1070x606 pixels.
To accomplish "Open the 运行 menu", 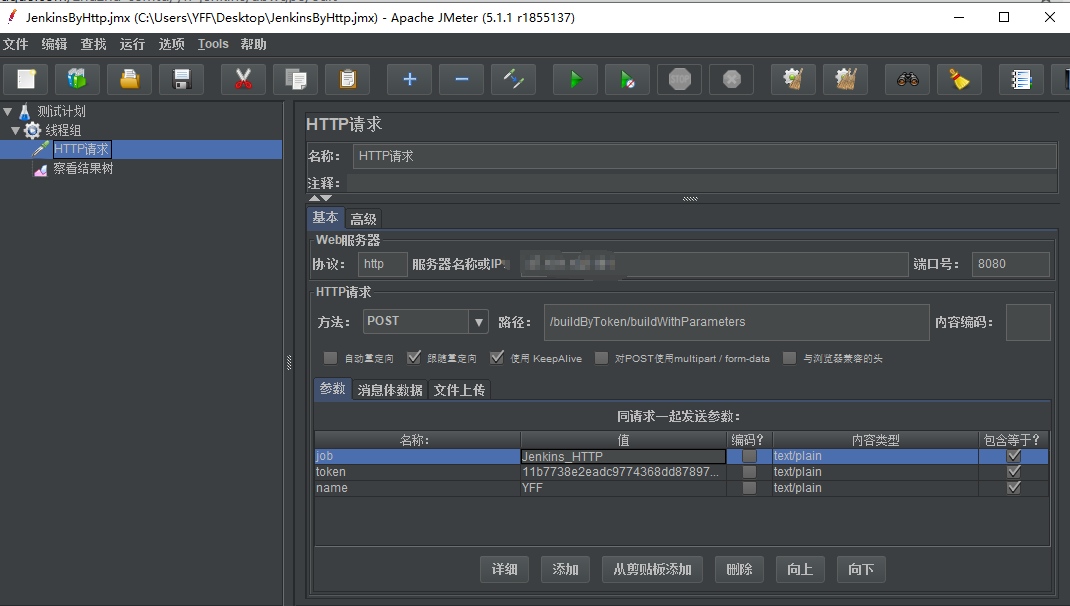I will point(132,44).
